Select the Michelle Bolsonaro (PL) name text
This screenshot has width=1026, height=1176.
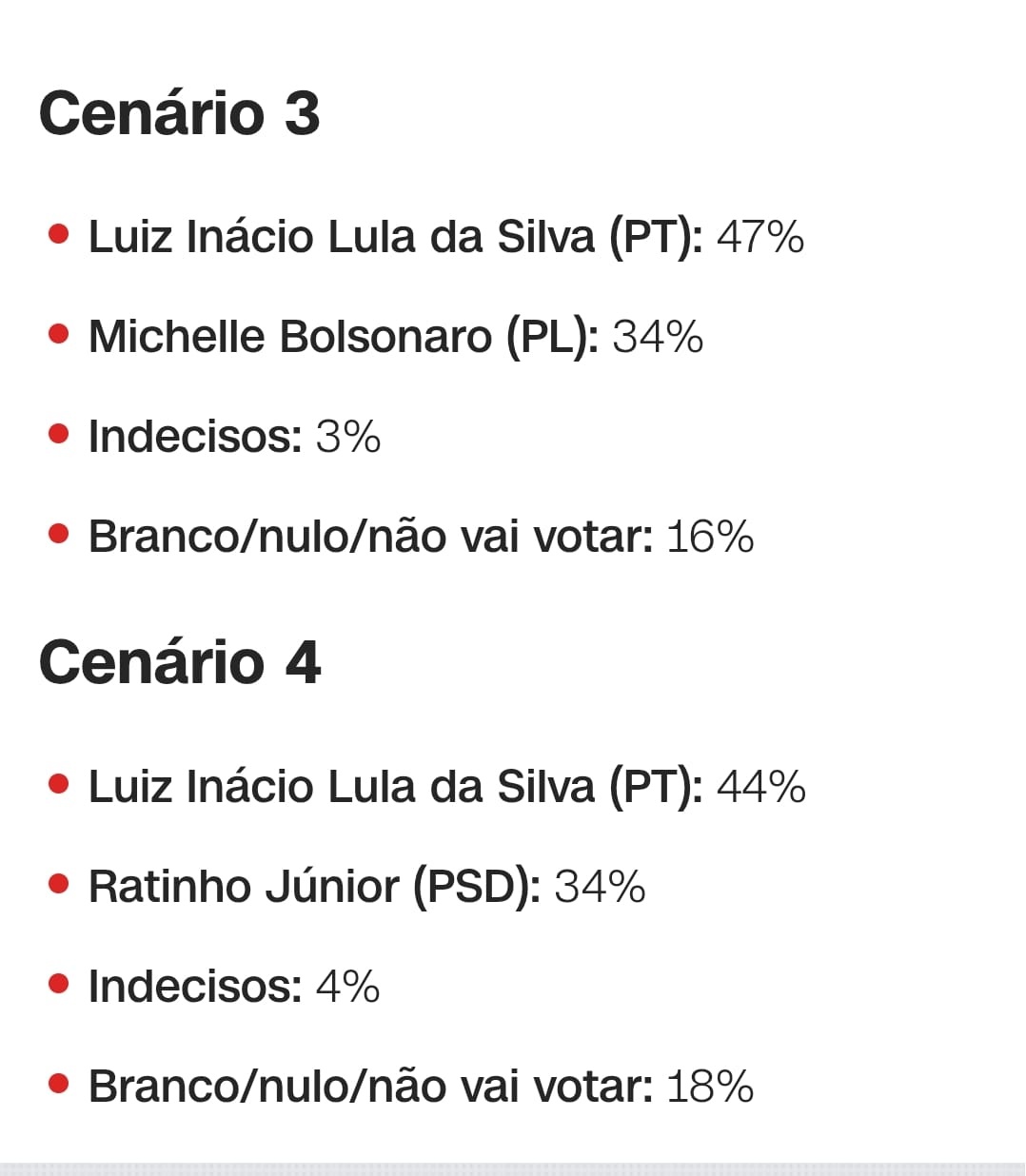click(x=343, y=337)
